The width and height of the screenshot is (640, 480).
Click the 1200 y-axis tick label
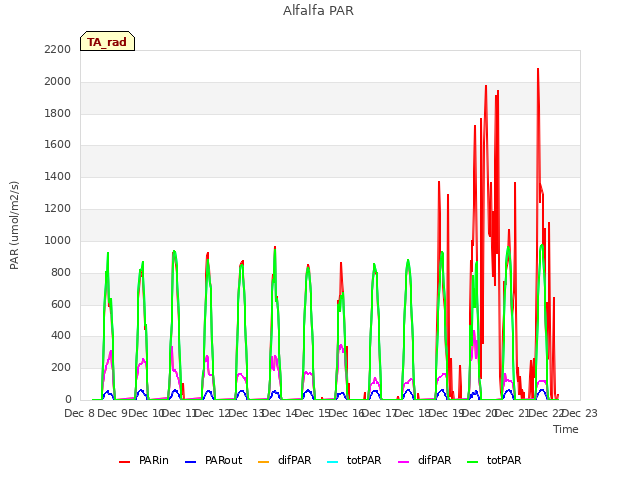[58, 209]
